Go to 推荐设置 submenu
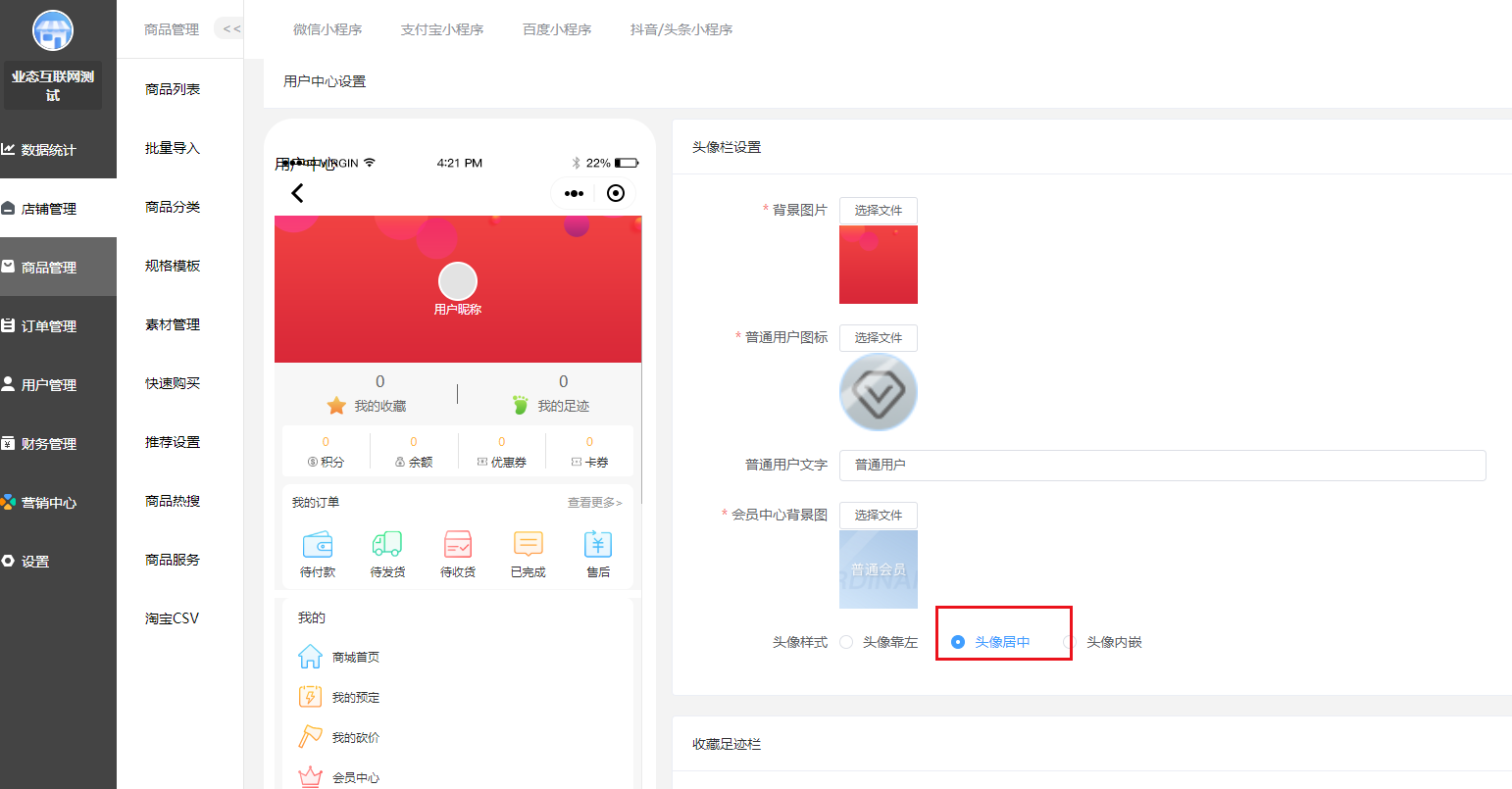The width and height of the screenshot is (1512, 789). pyautogui.click(x=173, y=442)
